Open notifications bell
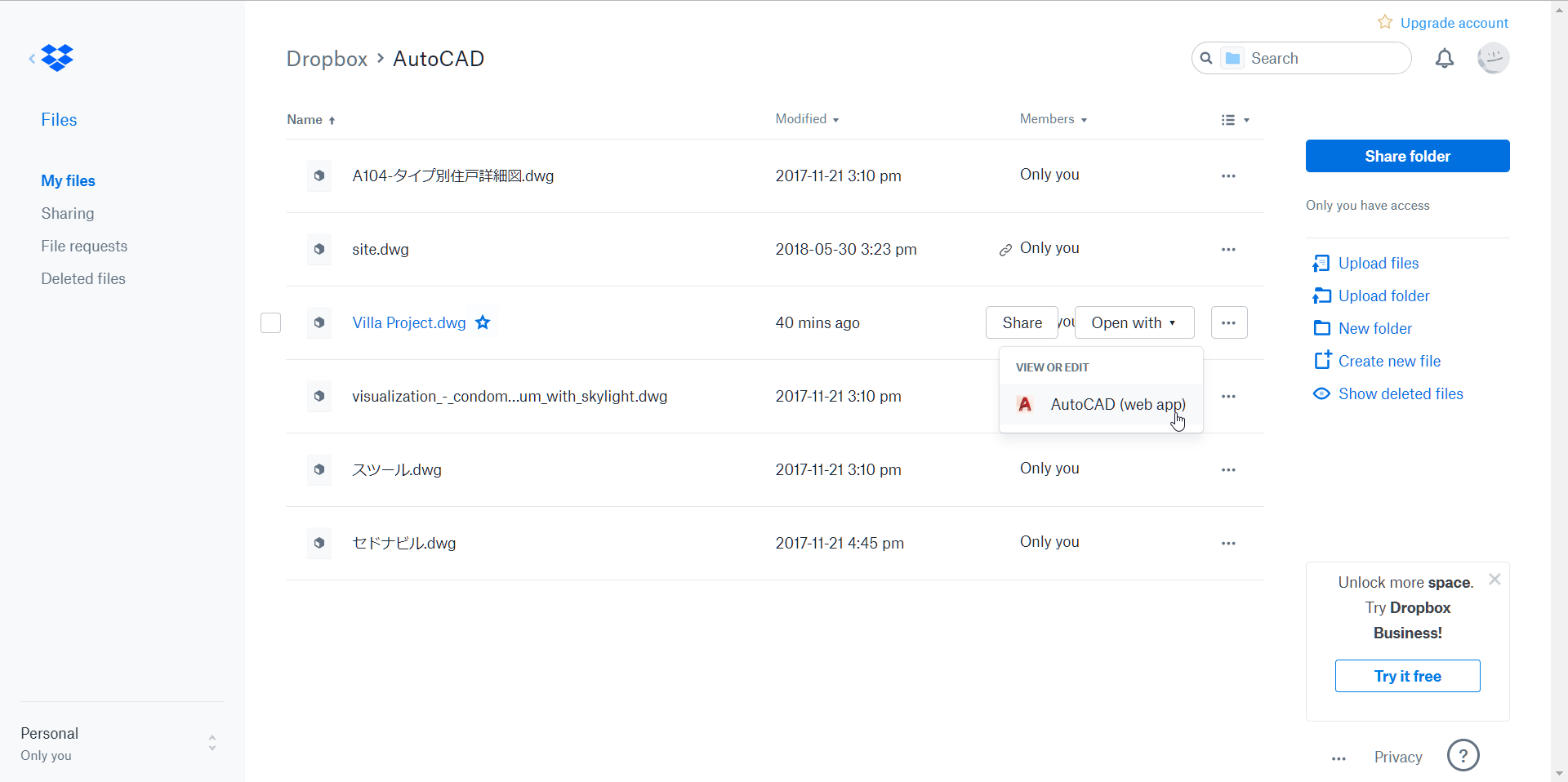The image size is (1568, 782). [x=1445, y=58]
